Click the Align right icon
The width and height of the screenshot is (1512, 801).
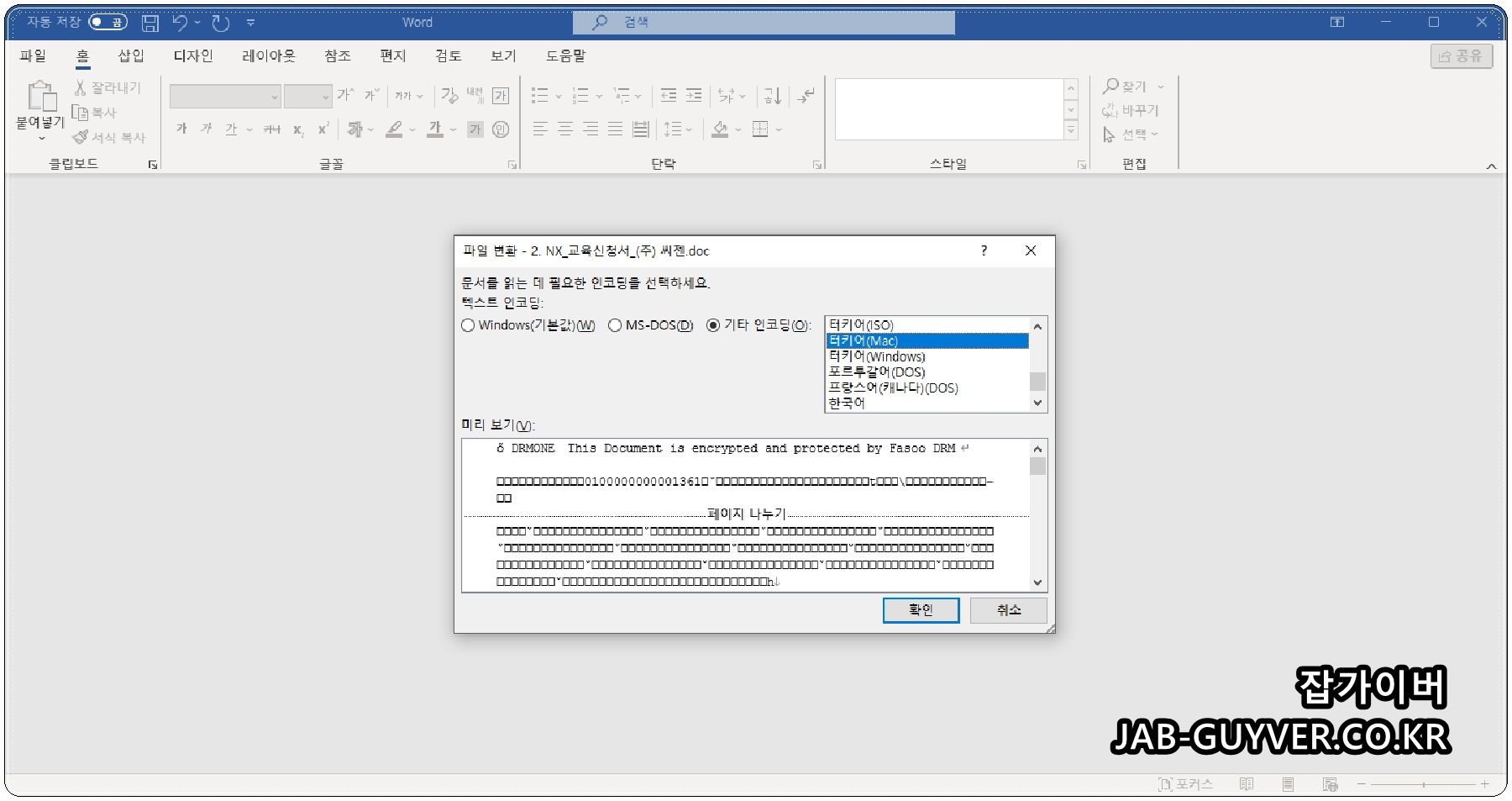coord(591,129)
